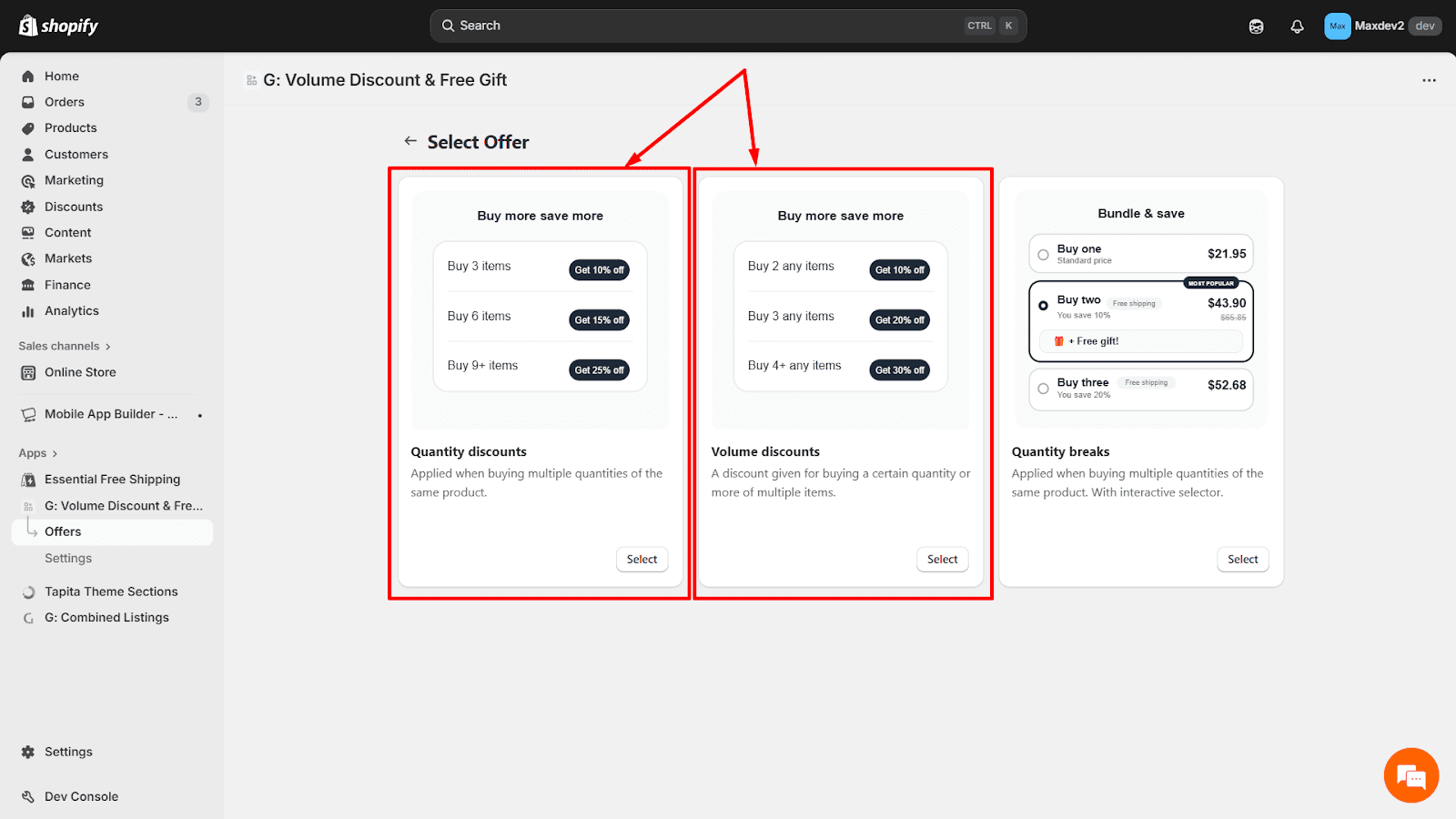The height and width of the screenshot is (819, 1456).
Task: Open Analytics via its sidebar icon
Action: (x=28, y=310)
